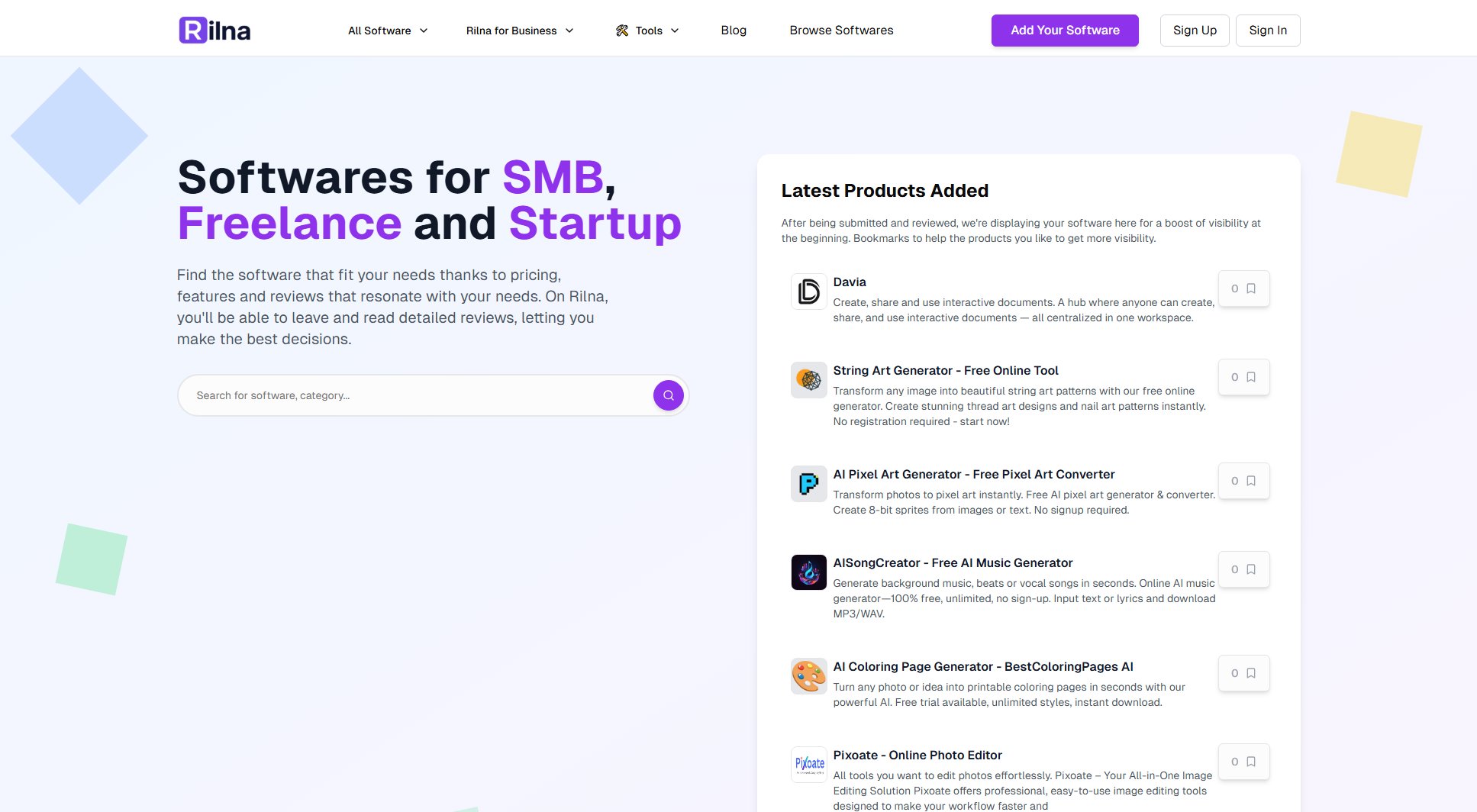1477x812 pixels.
Task: Bookmark the AI Pixel Art Generator product
Action: click(x=1243, y=481)
